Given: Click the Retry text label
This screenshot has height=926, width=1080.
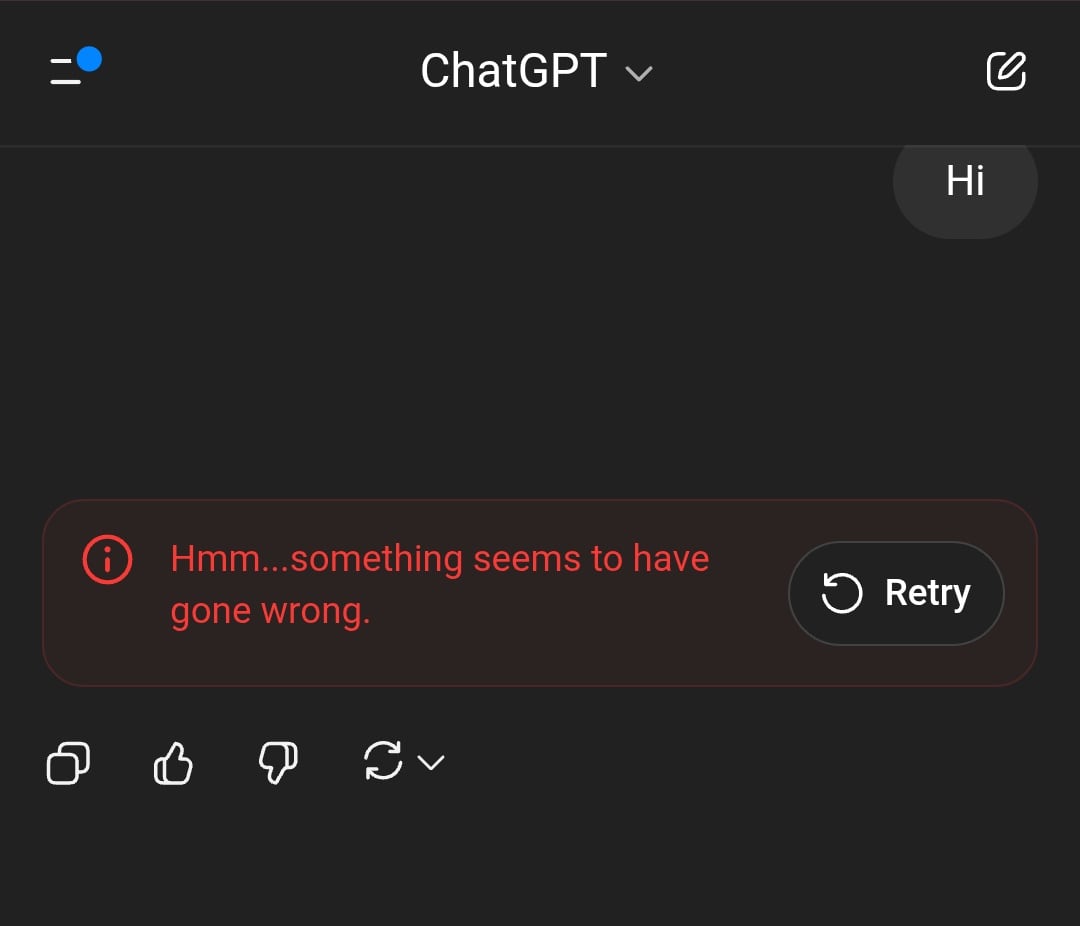Looking at the screenshot, I should 927,593.
